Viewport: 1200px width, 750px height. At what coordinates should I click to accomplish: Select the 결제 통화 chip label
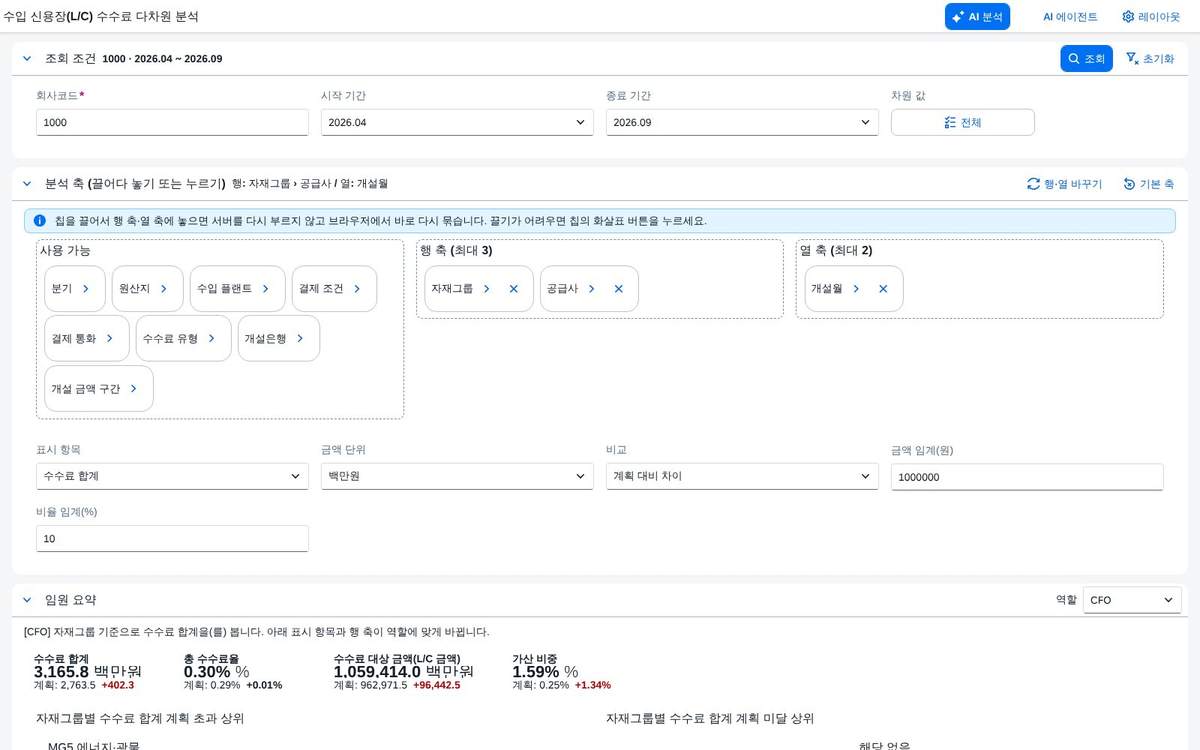[x=74, y=338]
